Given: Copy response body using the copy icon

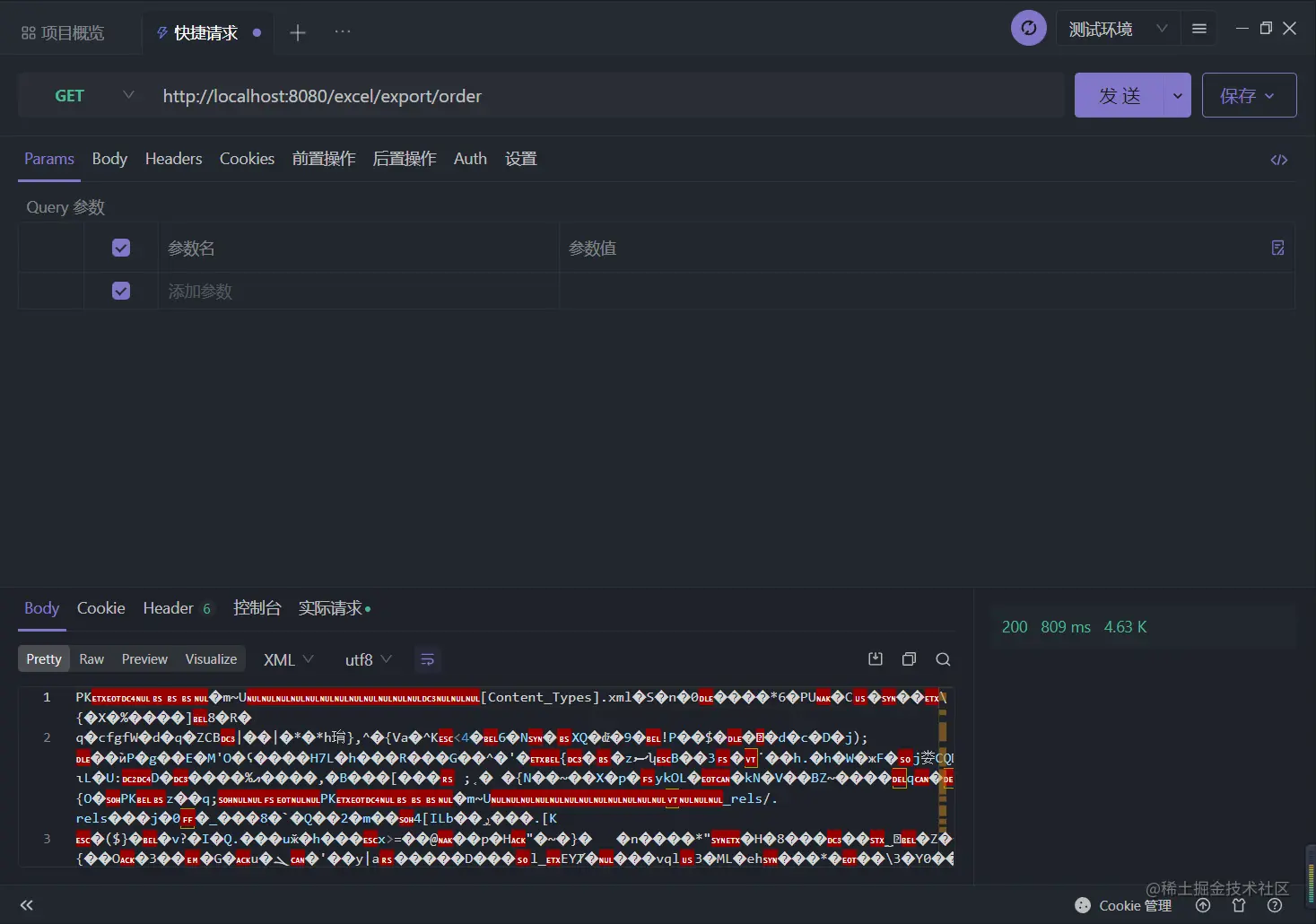Looking at the screenshot, I should 909,658.
